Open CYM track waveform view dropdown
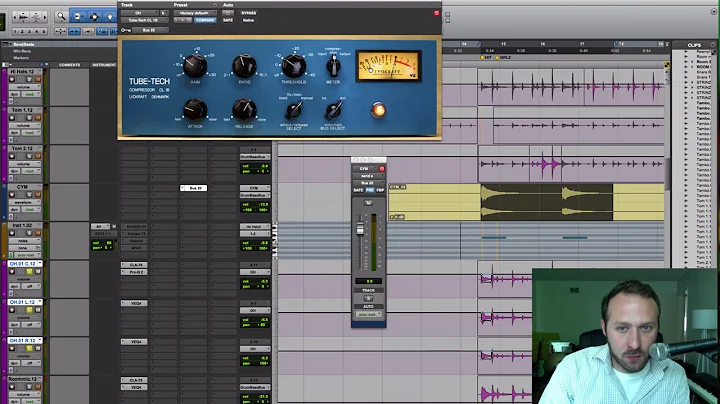This screenshot has width=720, height=404. pyautogui.click(x=24, y=202)
